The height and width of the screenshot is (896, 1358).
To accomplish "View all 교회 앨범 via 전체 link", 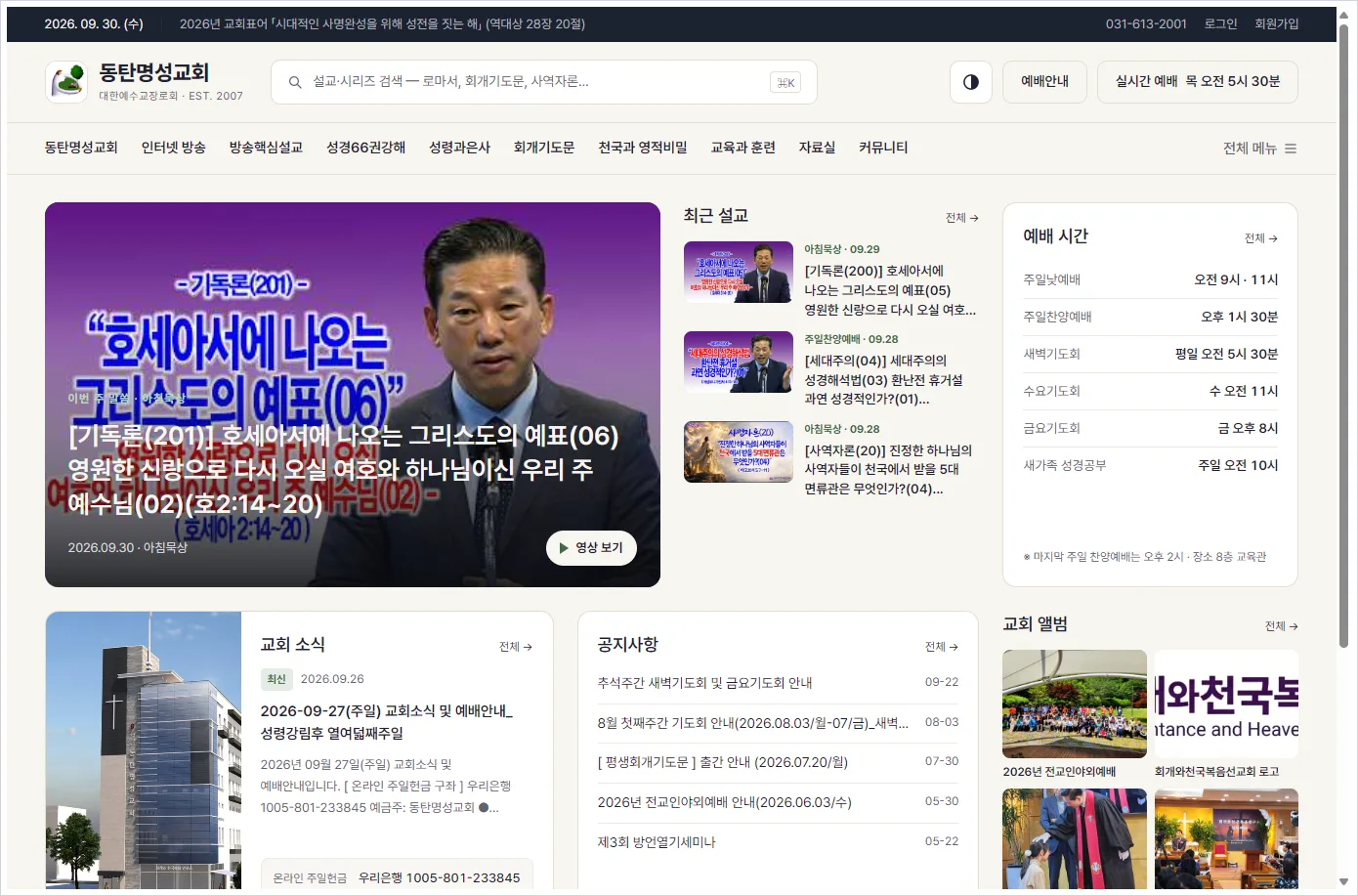I will (x=1282, y=626).
